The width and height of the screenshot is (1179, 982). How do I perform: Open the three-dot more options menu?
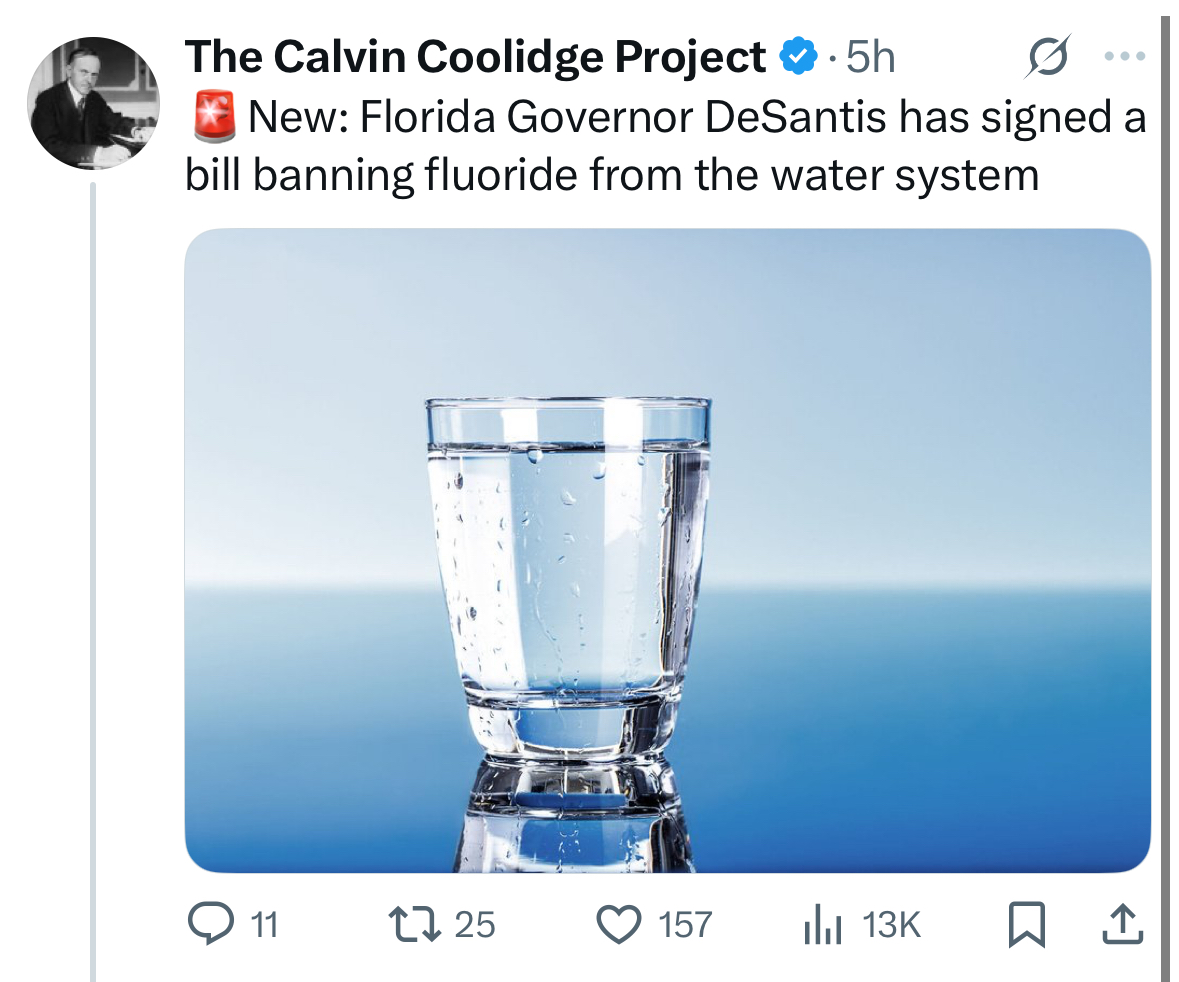[1124, 56]
